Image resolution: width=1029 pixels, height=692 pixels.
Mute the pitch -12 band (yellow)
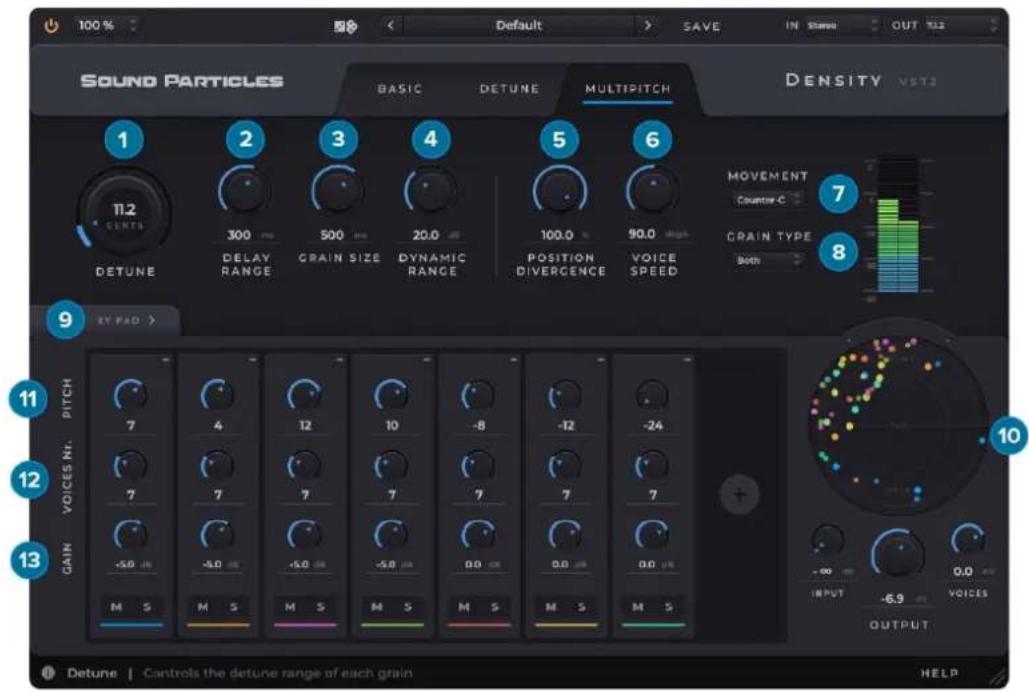coord(551,607)
